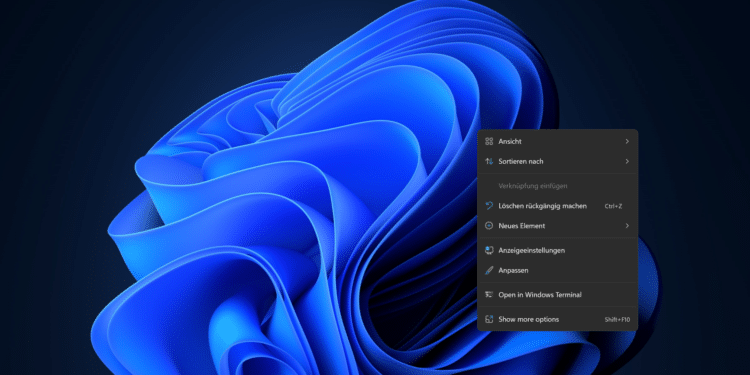Image resolution: width=750 pixels, height=375 pixels.
Task: Open the Sortieren nach menu entry
Action: tap(558, 161)
